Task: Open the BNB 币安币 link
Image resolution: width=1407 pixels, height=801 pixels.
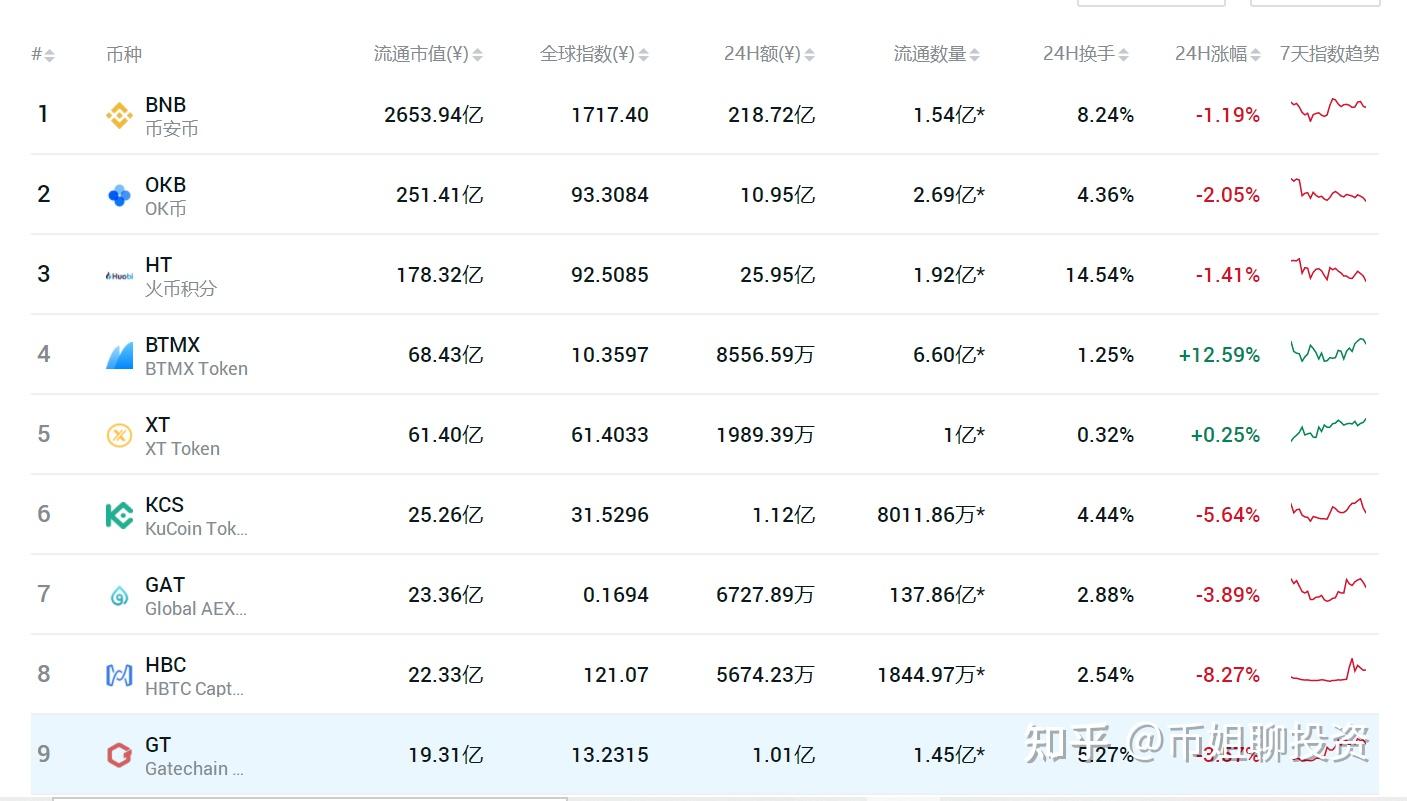Action: tap(171, 116)
